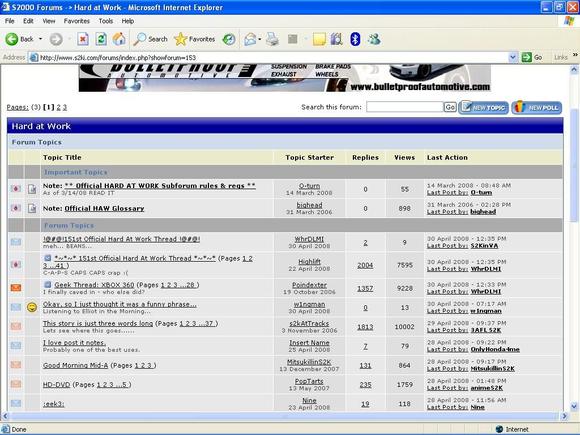Expand the Back button history dropdown arrow

(x=40, y=39)
